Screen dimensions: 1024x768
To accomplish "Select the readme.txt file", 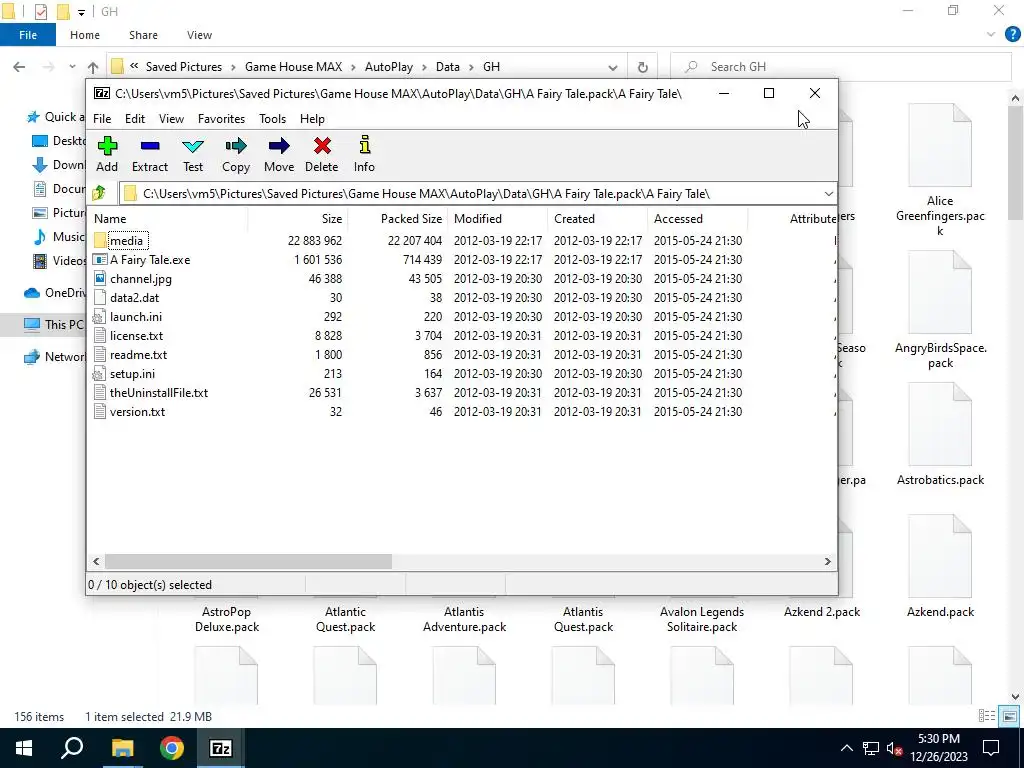I will click(x=138, y=355).
